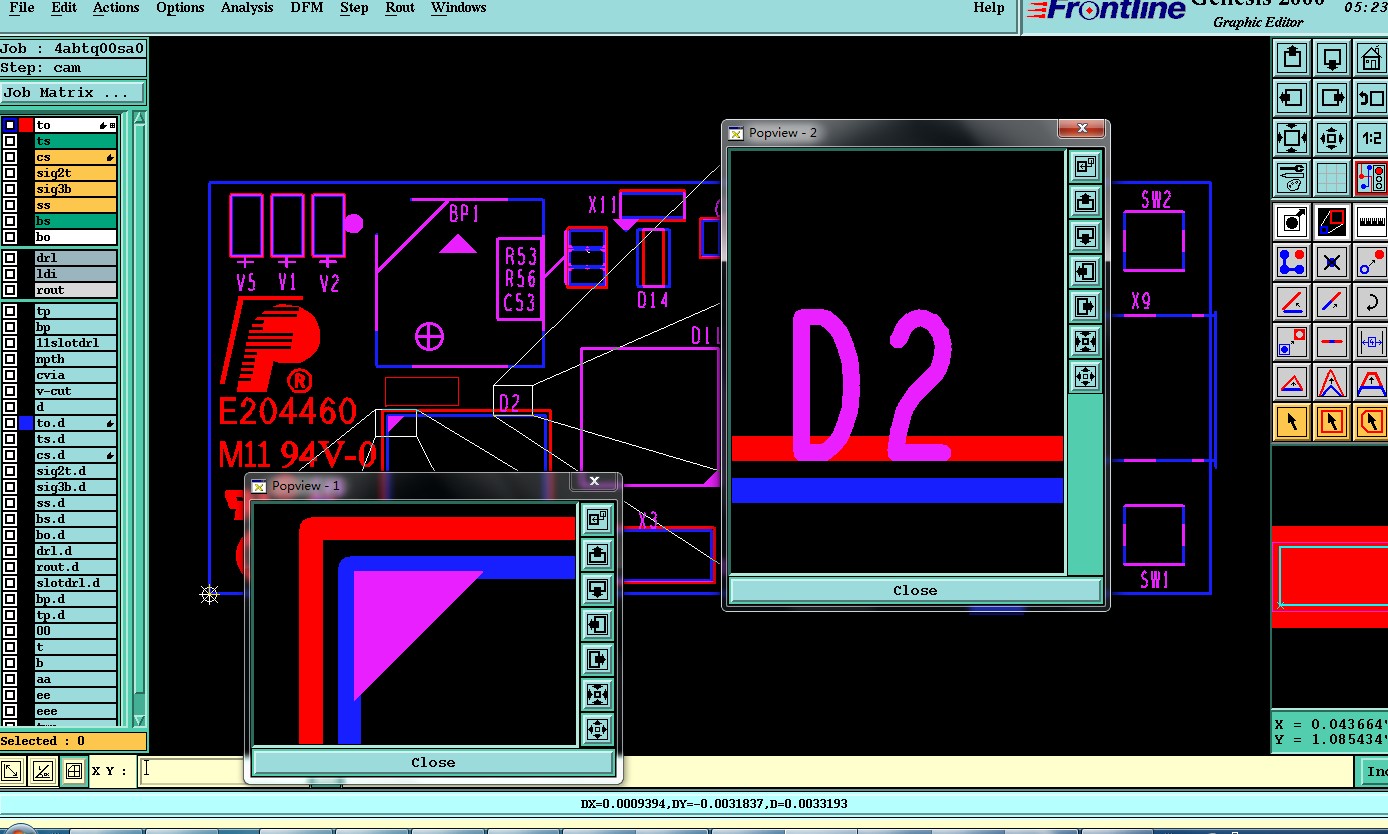Click the red color swatch of layer to
Screen dimensions: 1388x834
[x=26, y=125]
